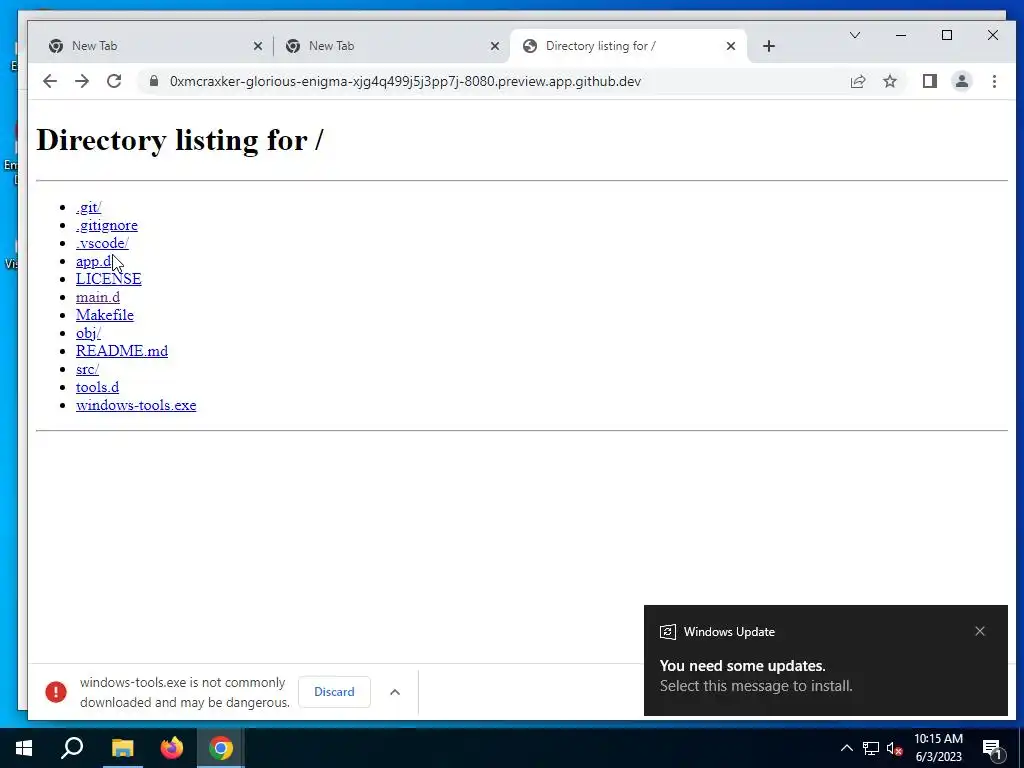
Task: Select the Chrome taskbar icon
Action: [221, 748]
